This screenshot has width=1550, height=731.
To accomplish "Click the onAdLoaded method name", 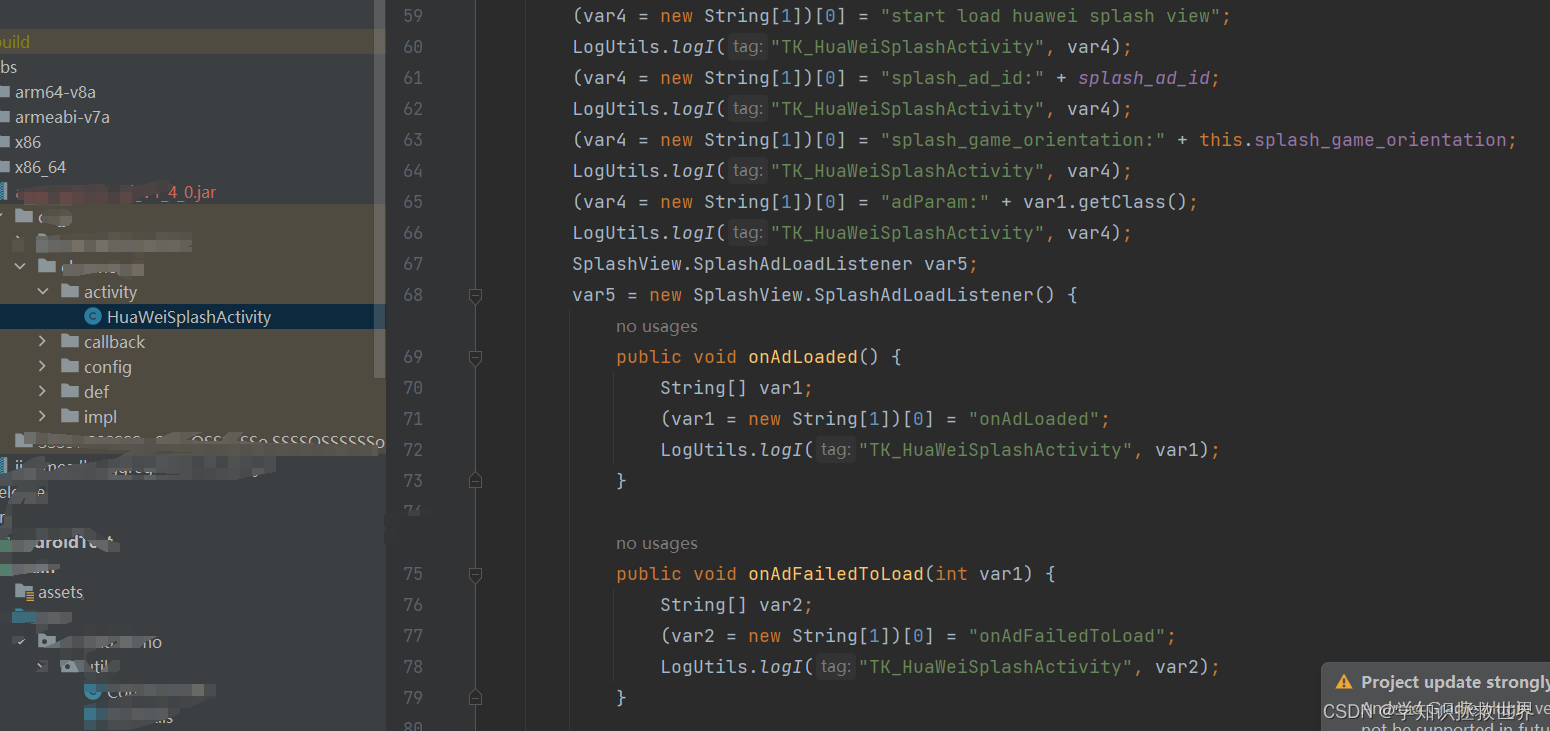I will tap(803, 357).
